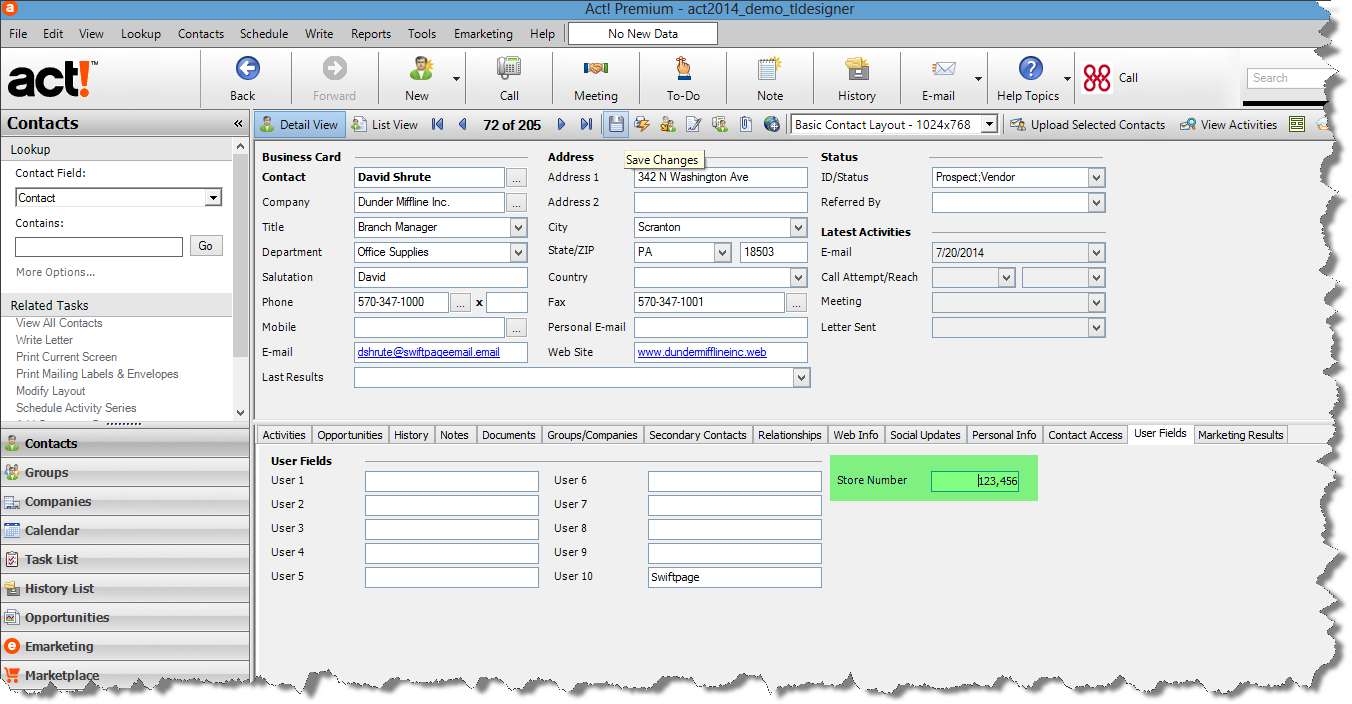
Task: Go to the previous contact record
Action: 462,125
